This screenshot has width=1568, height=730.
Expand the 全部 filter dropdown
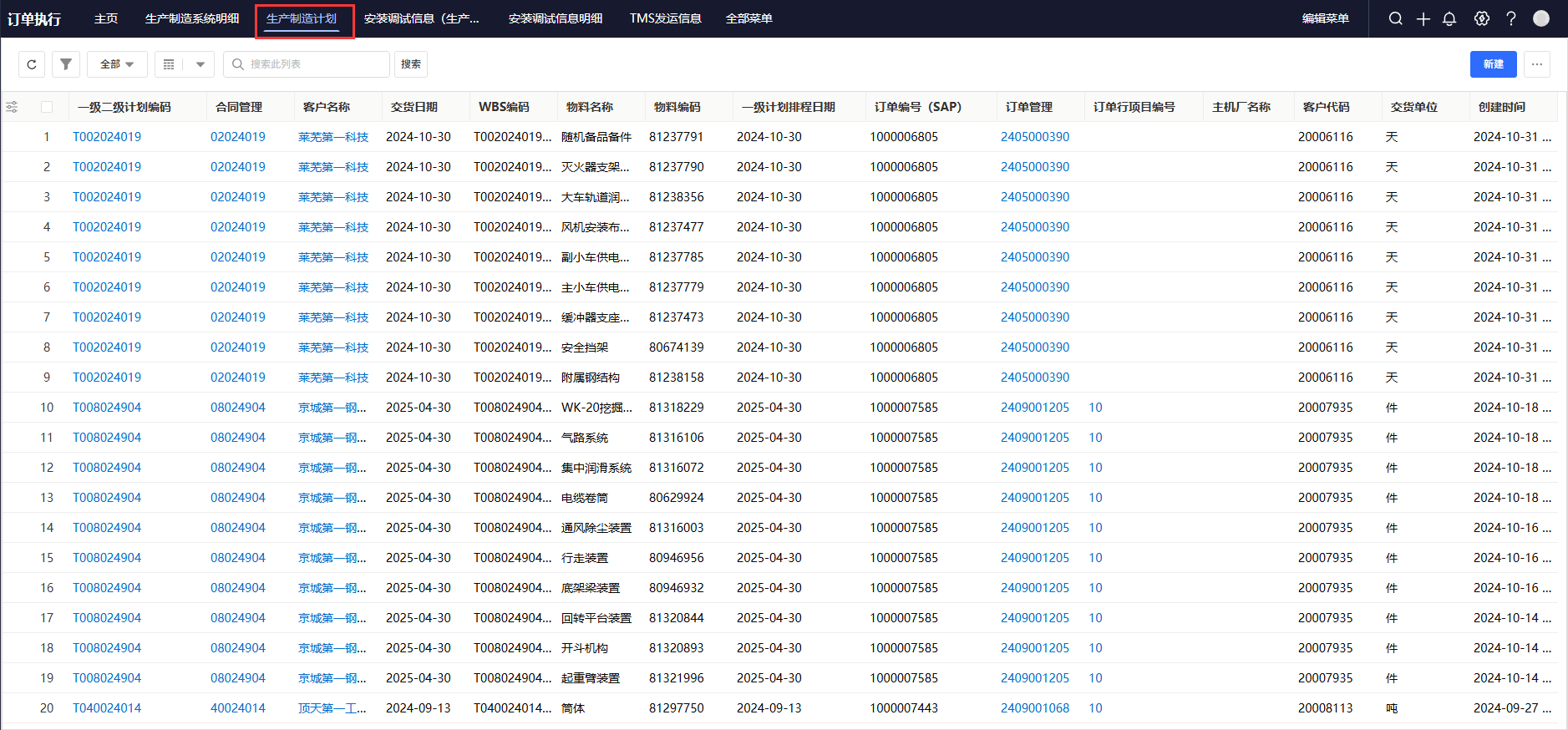pos(117,64)
